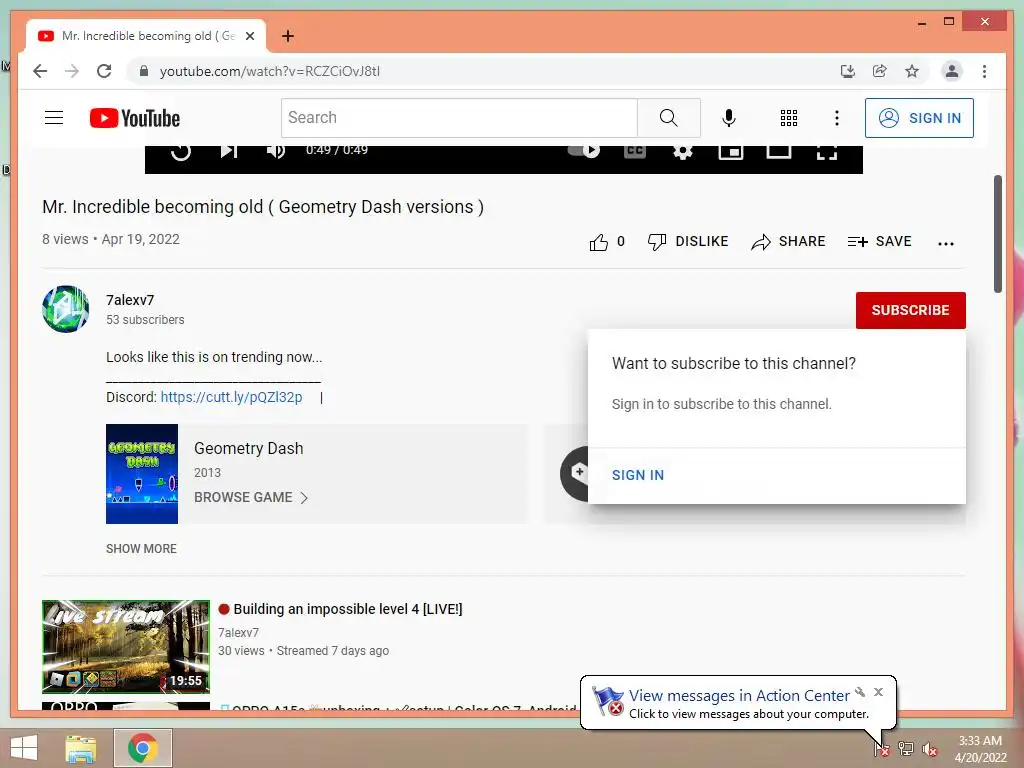Click the muted speaker tray icon
The height and width of the screenshot is (768, 1024).
tap(930, 749)
